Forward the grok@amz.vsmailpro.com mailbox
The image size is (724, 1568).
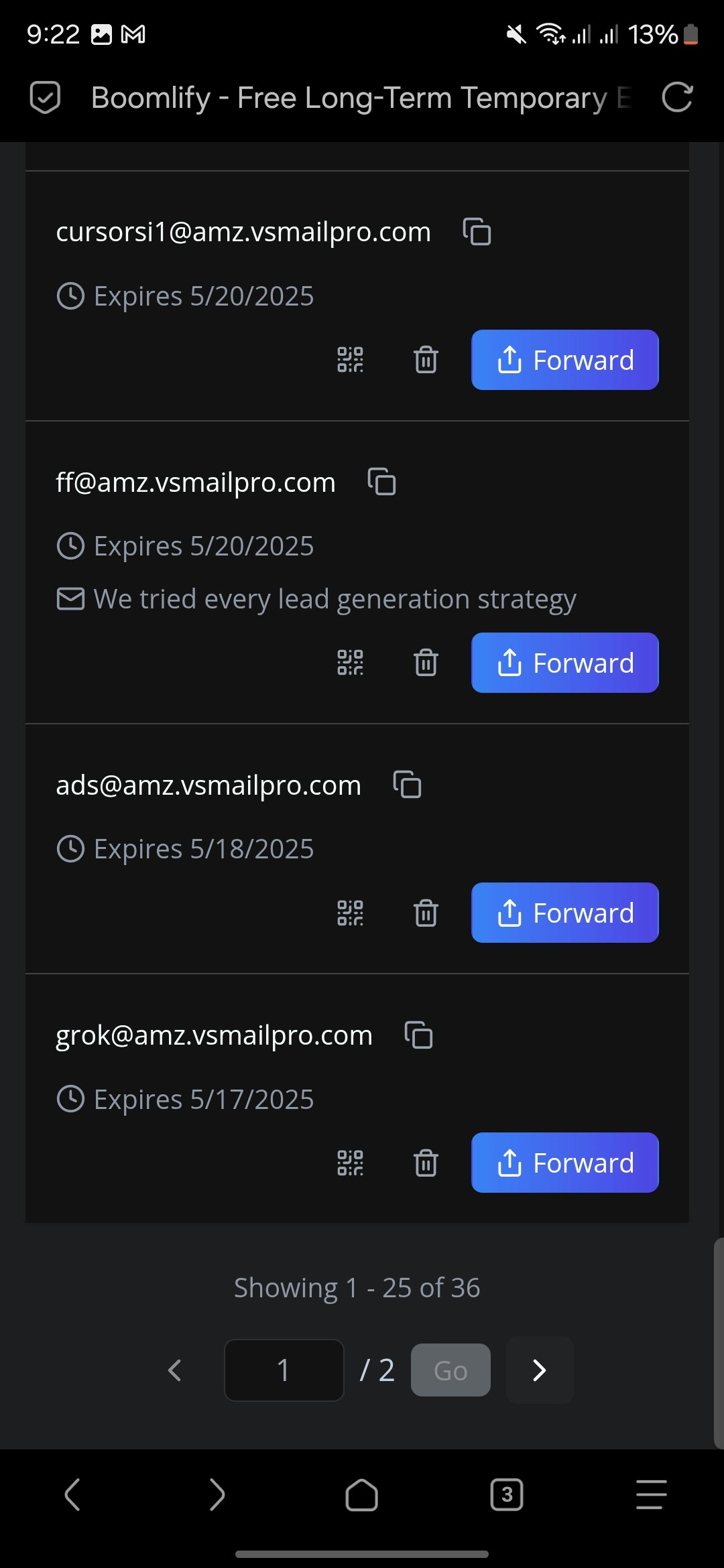[x=565, y=1163]
